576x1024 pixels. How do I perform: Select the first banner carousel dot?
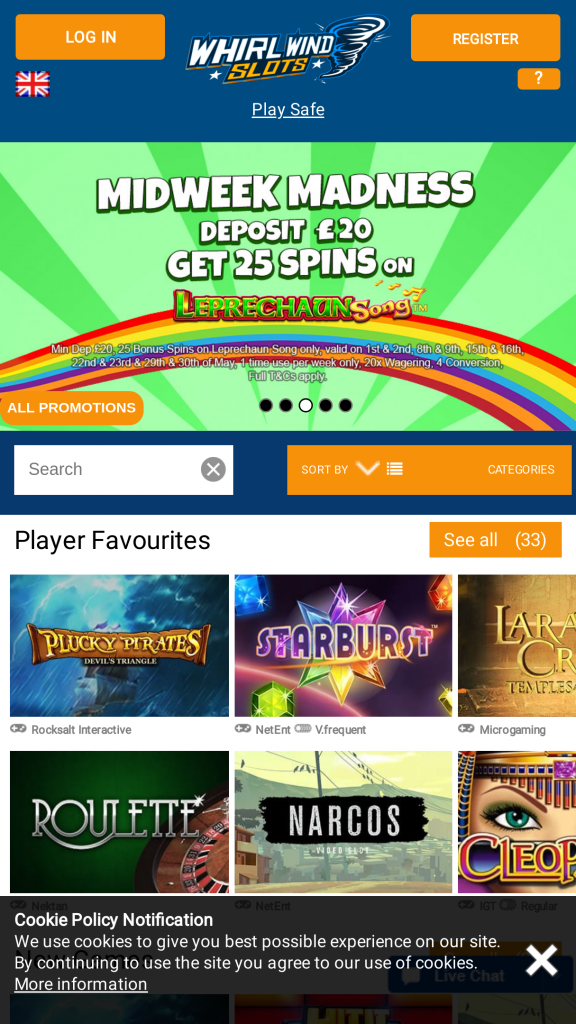click(266, 406)
